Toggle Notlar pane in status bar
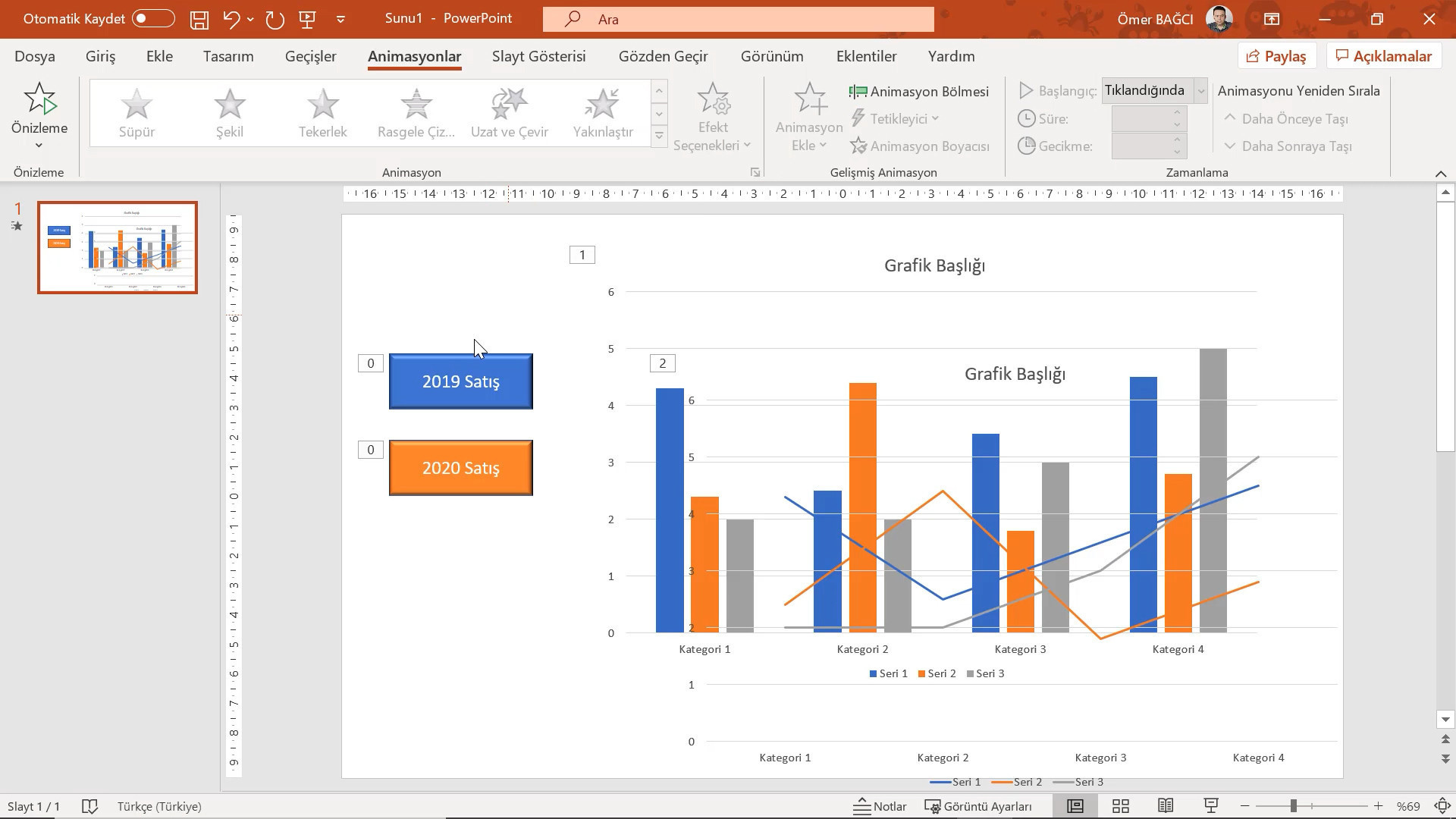The width and height of the screenshot is (1456, 819). pos(880,806)
